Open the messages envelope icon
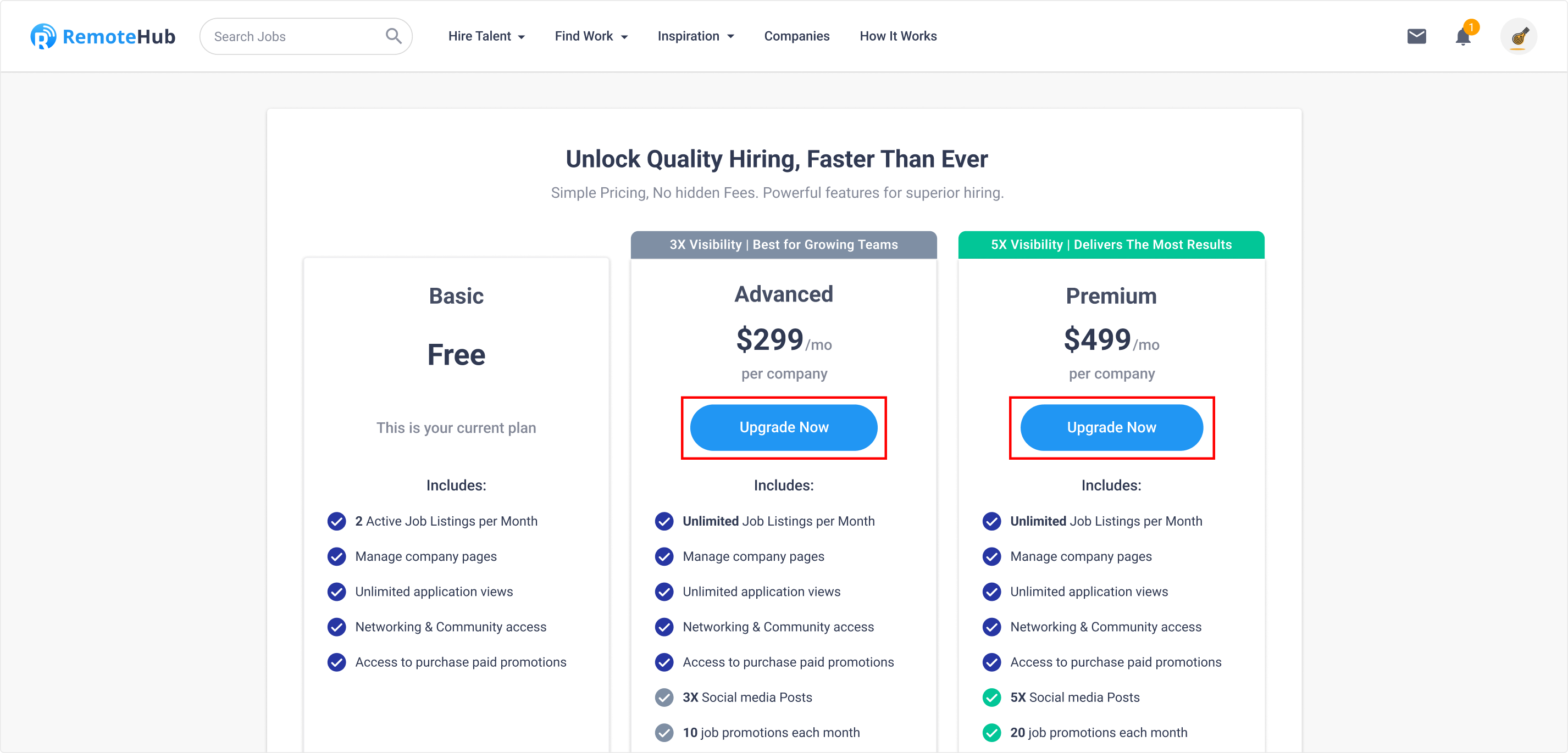Image resolution: width=1568 pixels, height=753 pixels. coord(1416,36)
